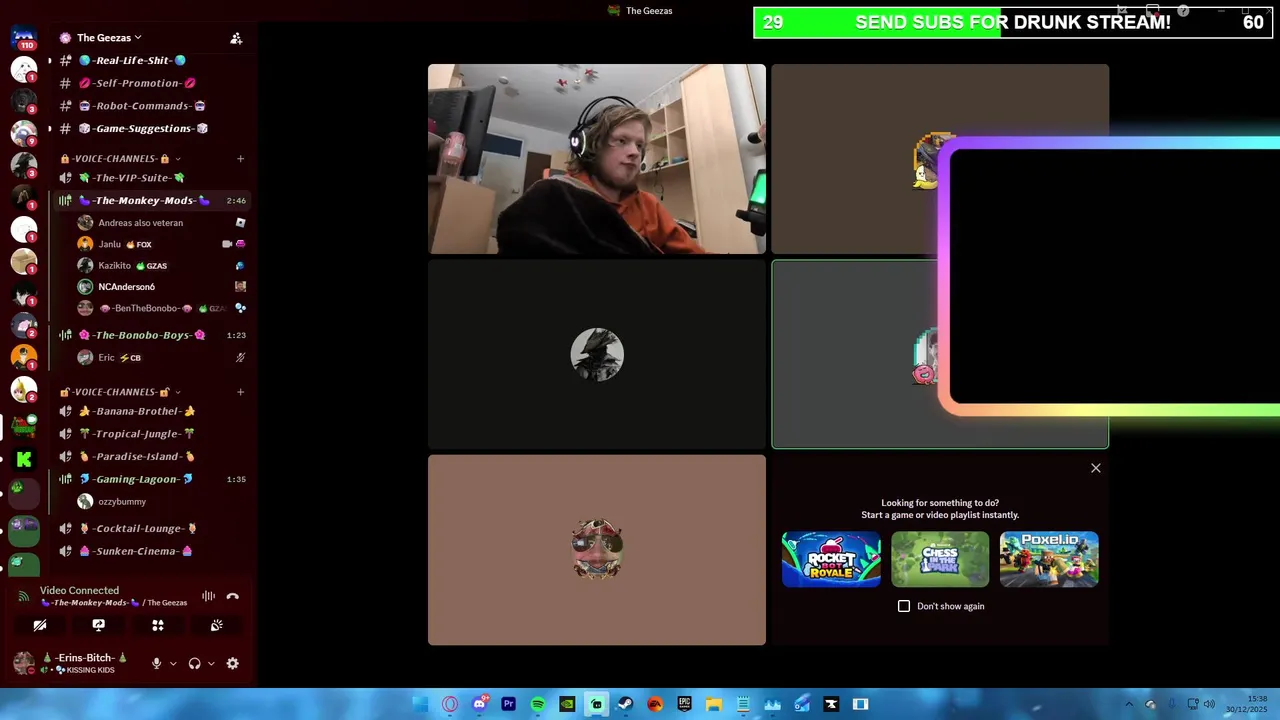This screenshot has width=1280, height=720.
Task: Join Gaming-Lagoon voice channel
Action: click(150, 479)
